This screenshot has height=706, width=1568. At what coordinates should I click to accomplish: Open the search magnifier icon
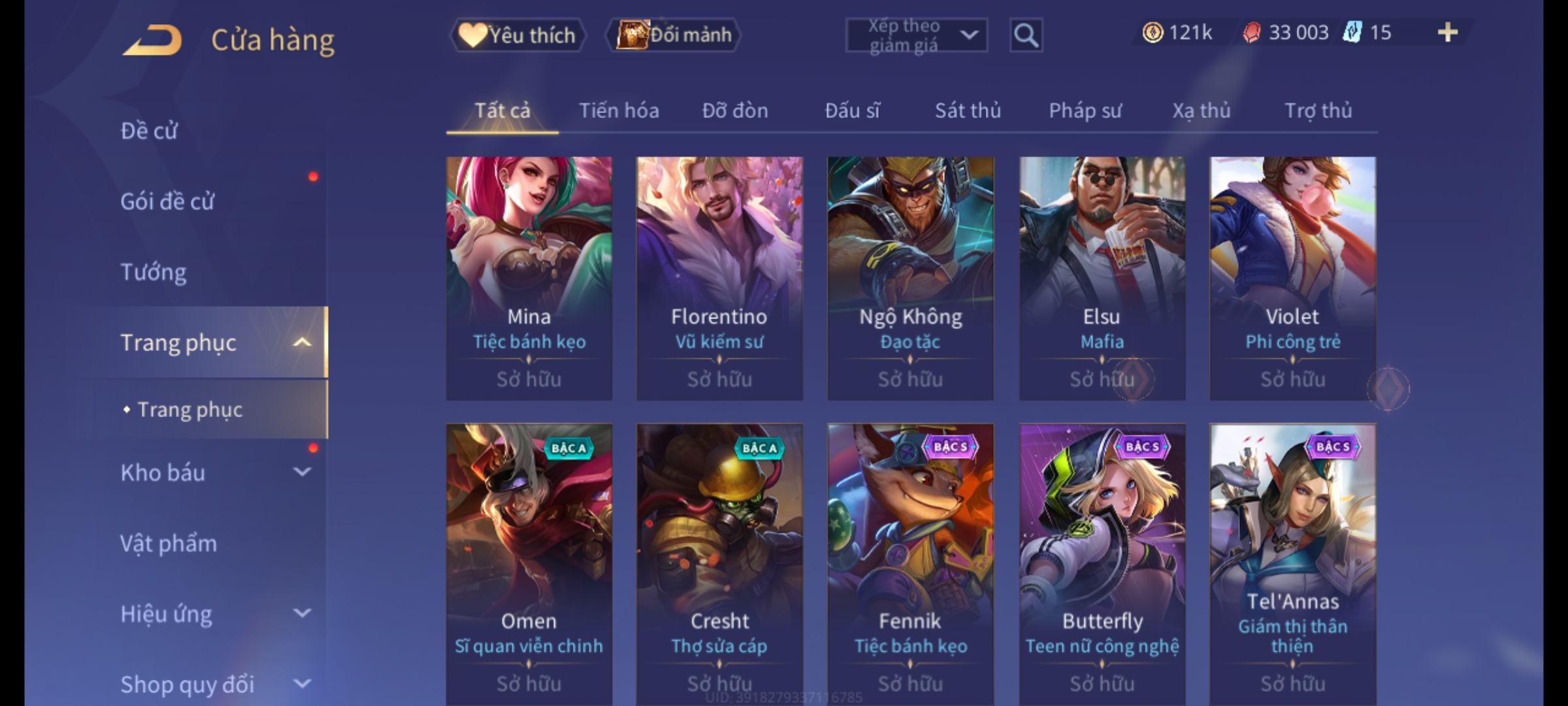click(x=1026, y=35)
